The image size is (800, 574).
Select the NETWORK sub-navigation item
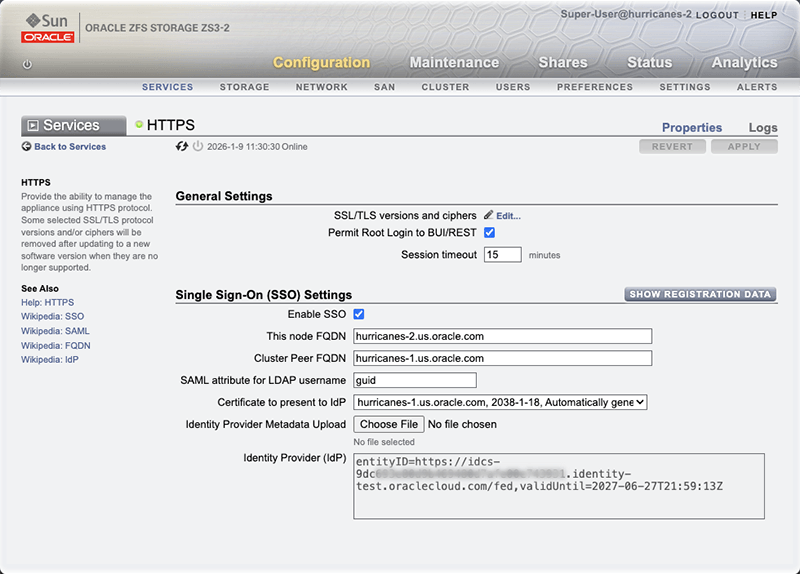coord(321,87)
